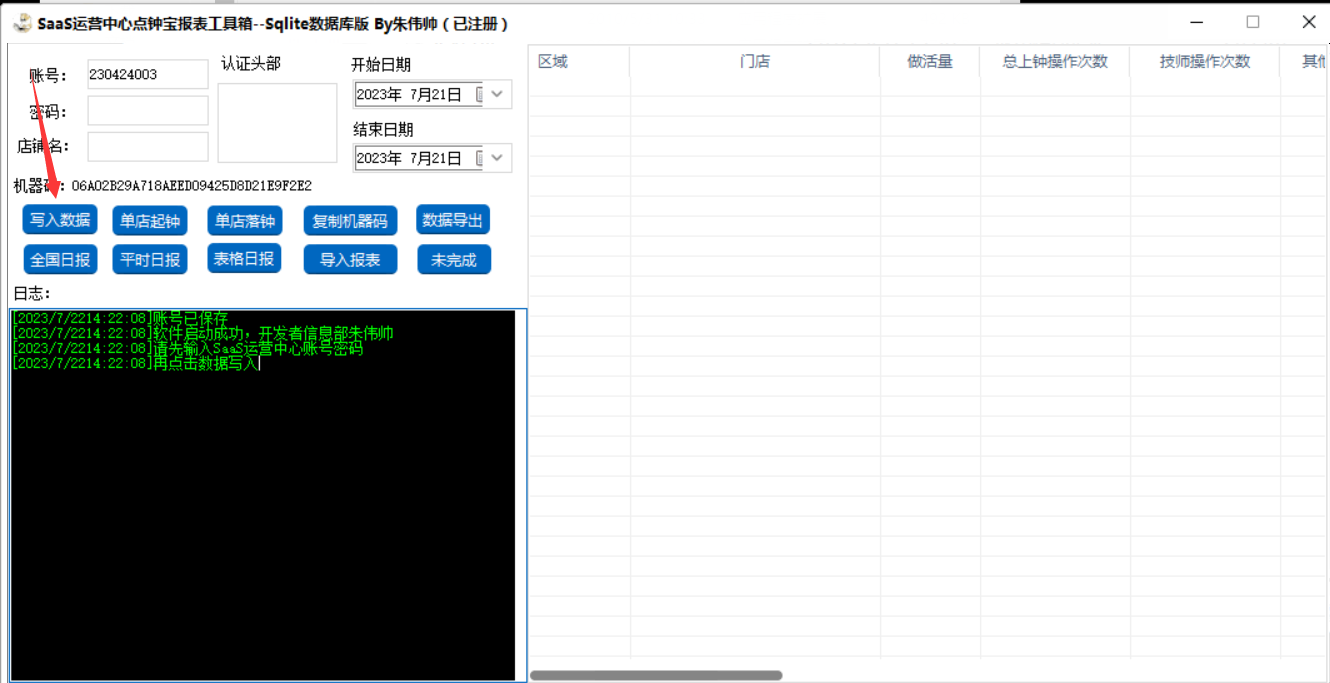Sort by the 门店 column header
Image resolution: width=1330 pixels, height=683 pixels.
755,62
